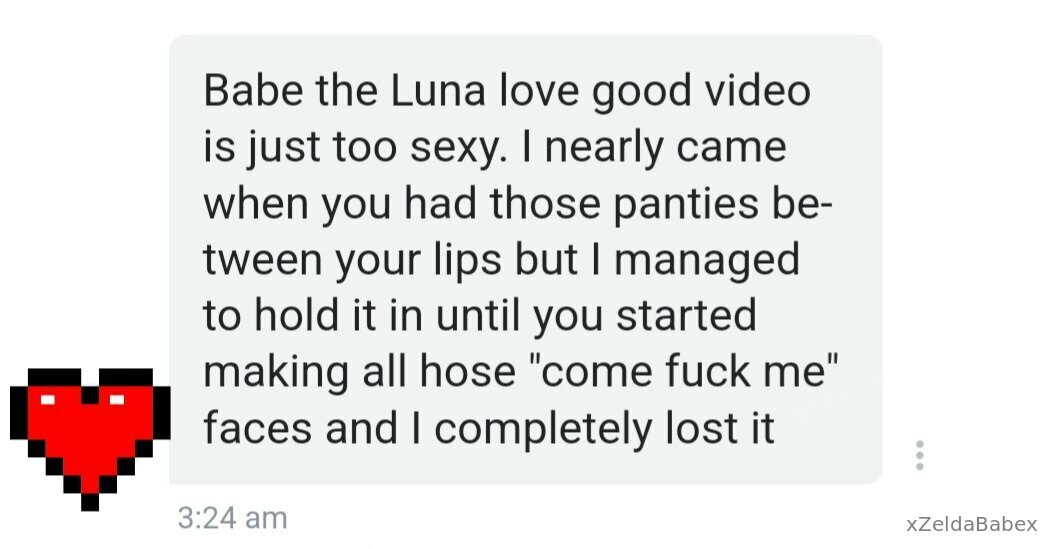Click the pixel heart avatar
1051x549 pixels.
(x=90, y=440)
